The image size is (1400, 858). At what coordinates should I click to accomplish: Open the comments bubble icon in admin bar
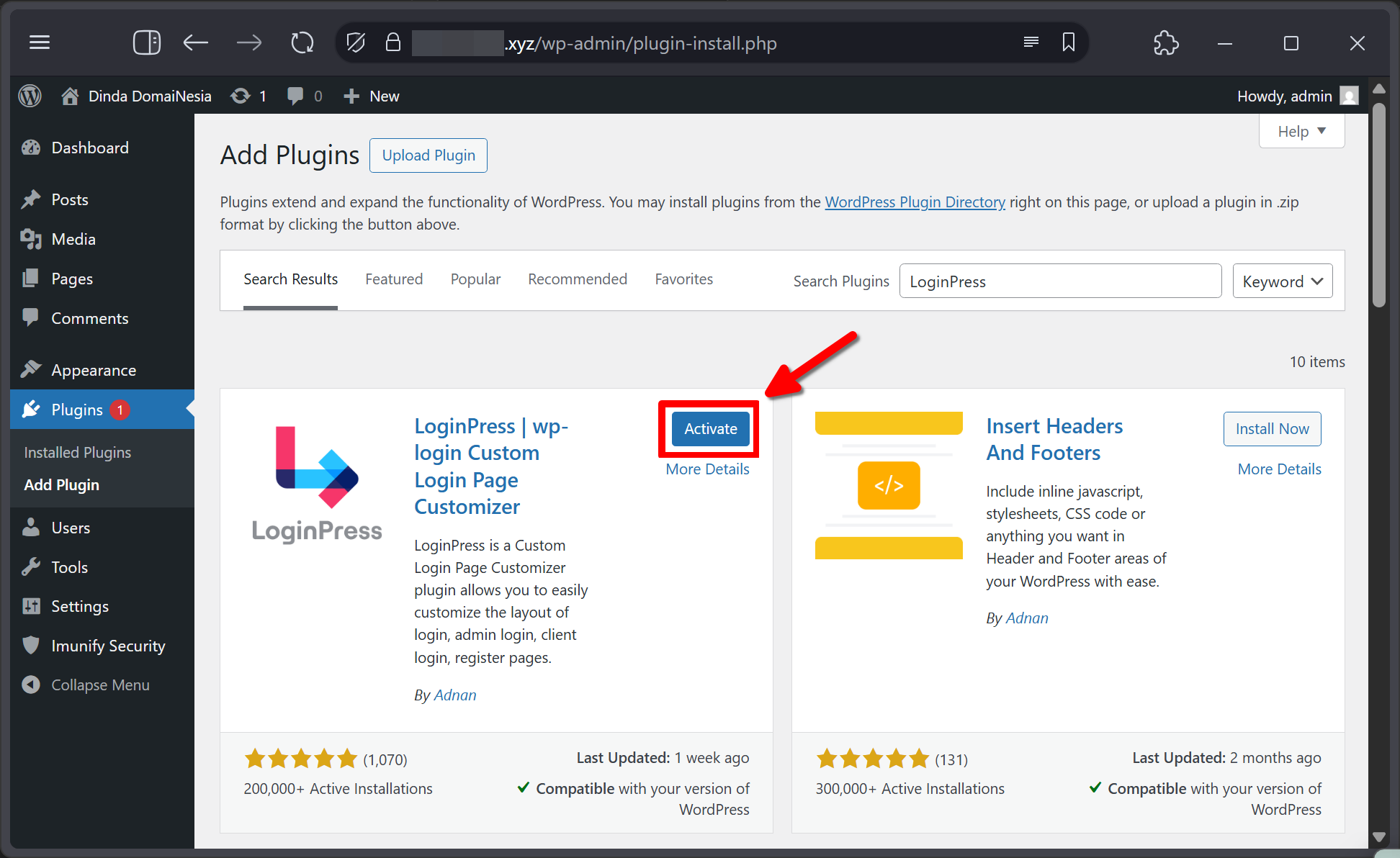coord(295,96)
